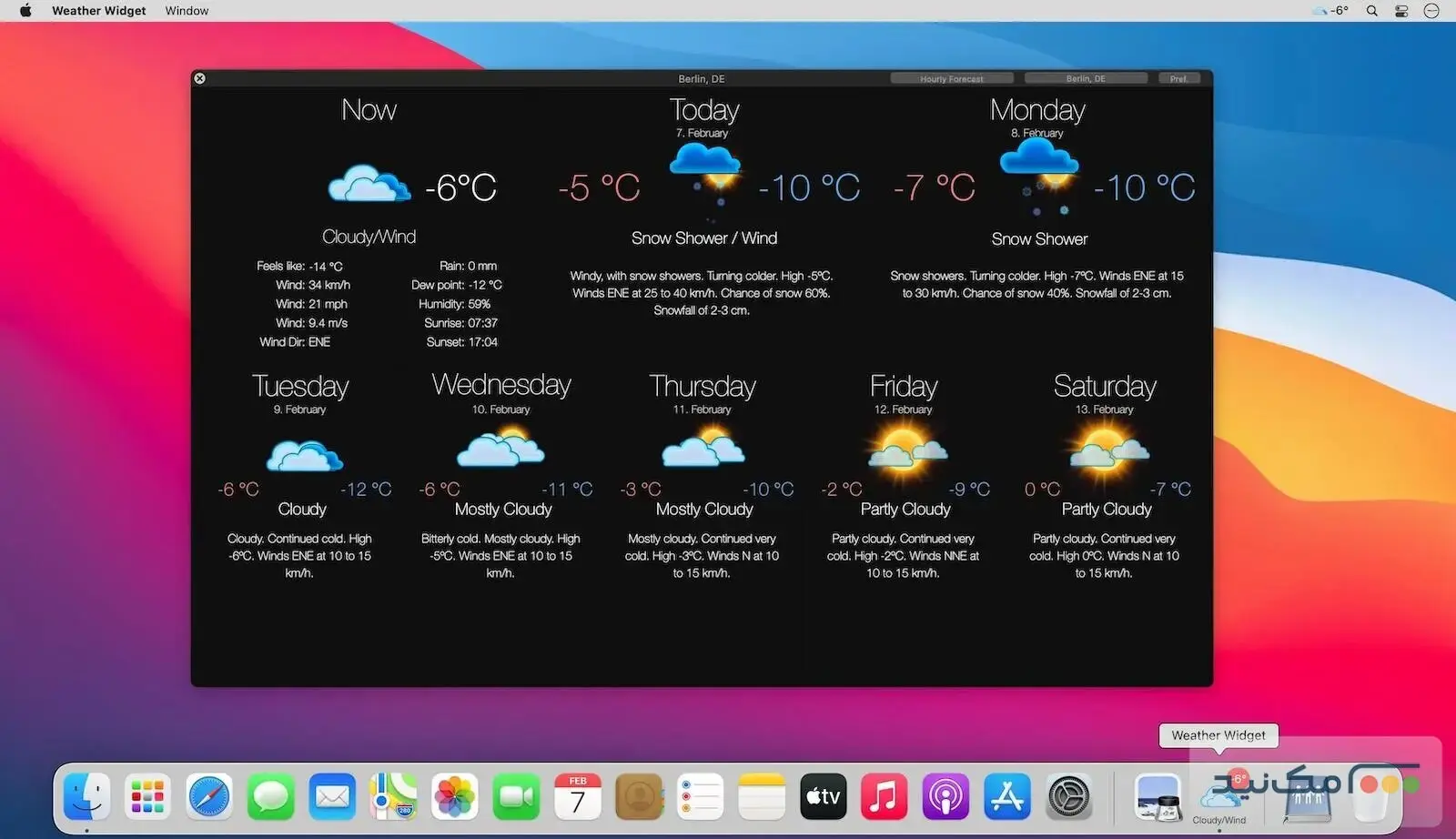Open the App Store from the Dock

point(1006,796)
